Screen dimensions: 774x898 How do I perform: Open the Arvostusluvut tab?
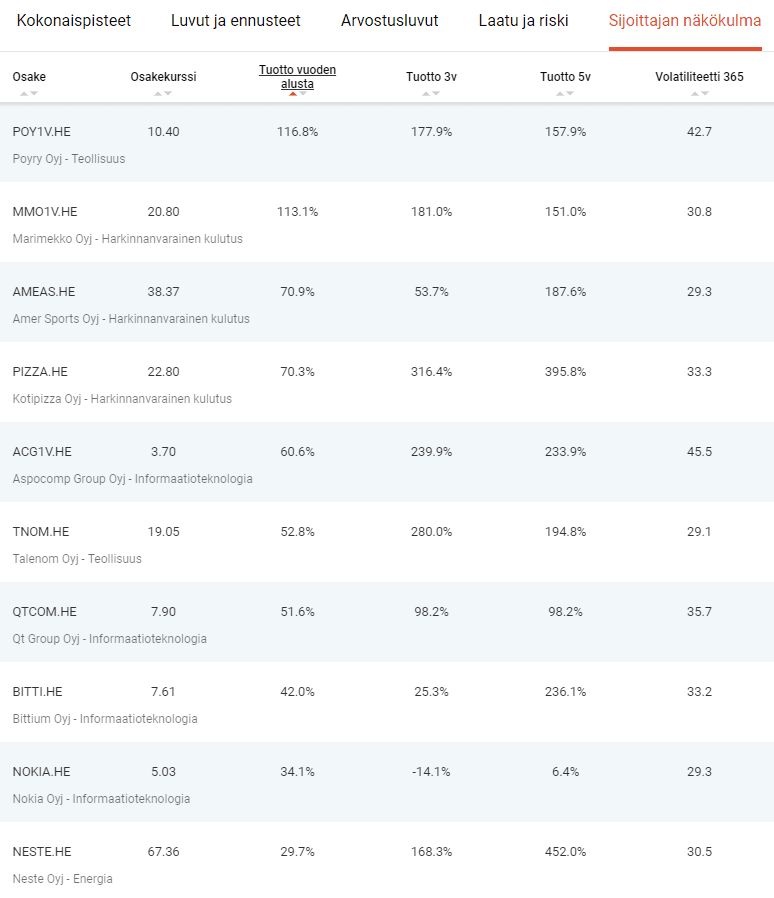pos(390,21)
